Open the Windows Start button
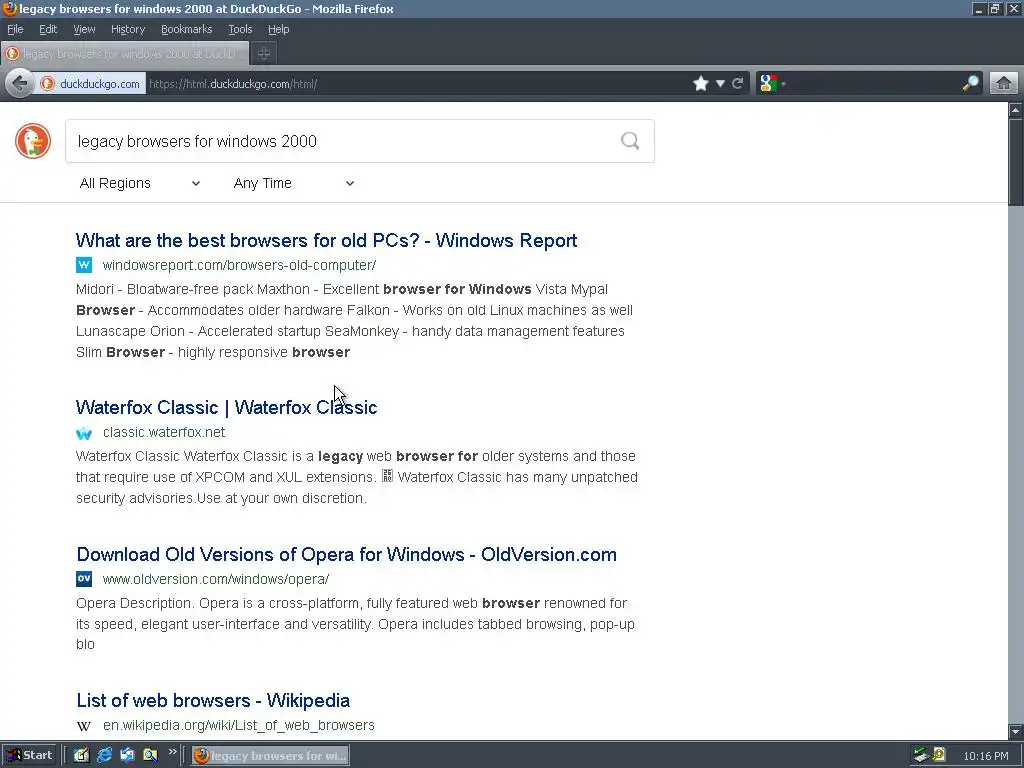 pos(30,756)
